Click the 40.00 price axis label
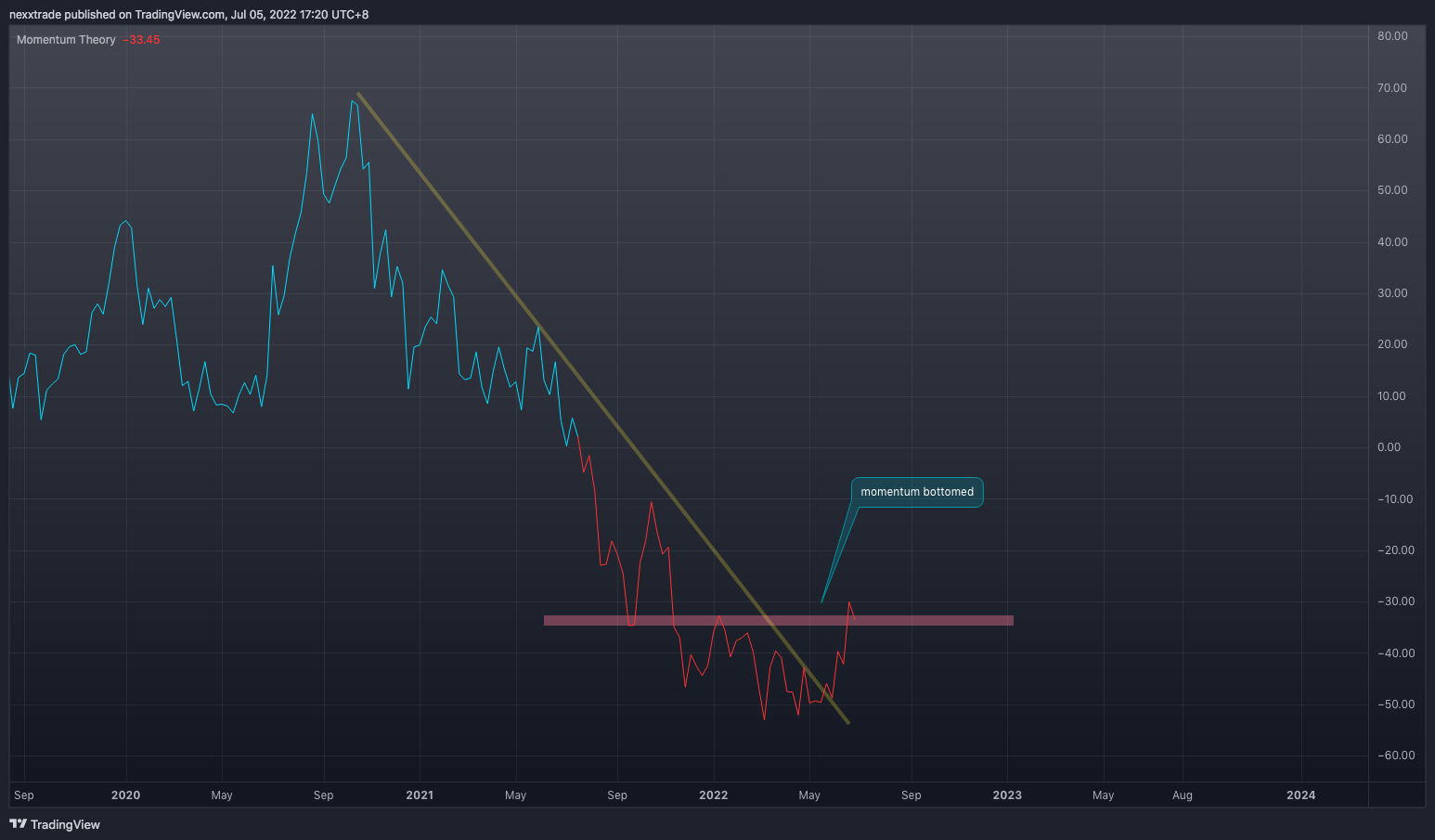This screenshot has width=1435, height=840. point(1392,242)
